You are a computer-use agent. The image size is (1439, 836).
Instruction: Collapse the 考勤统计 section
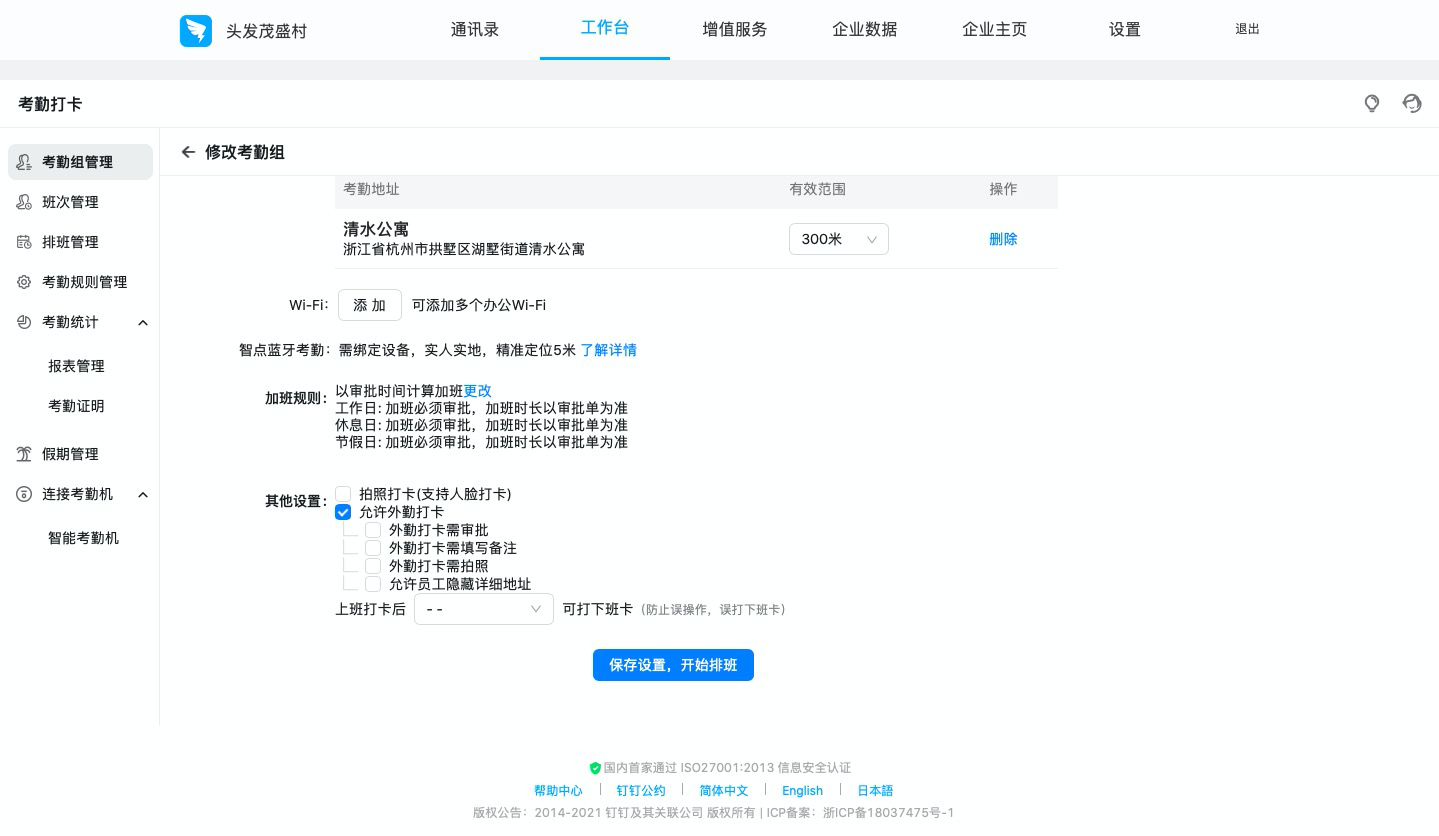coord(143,322)
